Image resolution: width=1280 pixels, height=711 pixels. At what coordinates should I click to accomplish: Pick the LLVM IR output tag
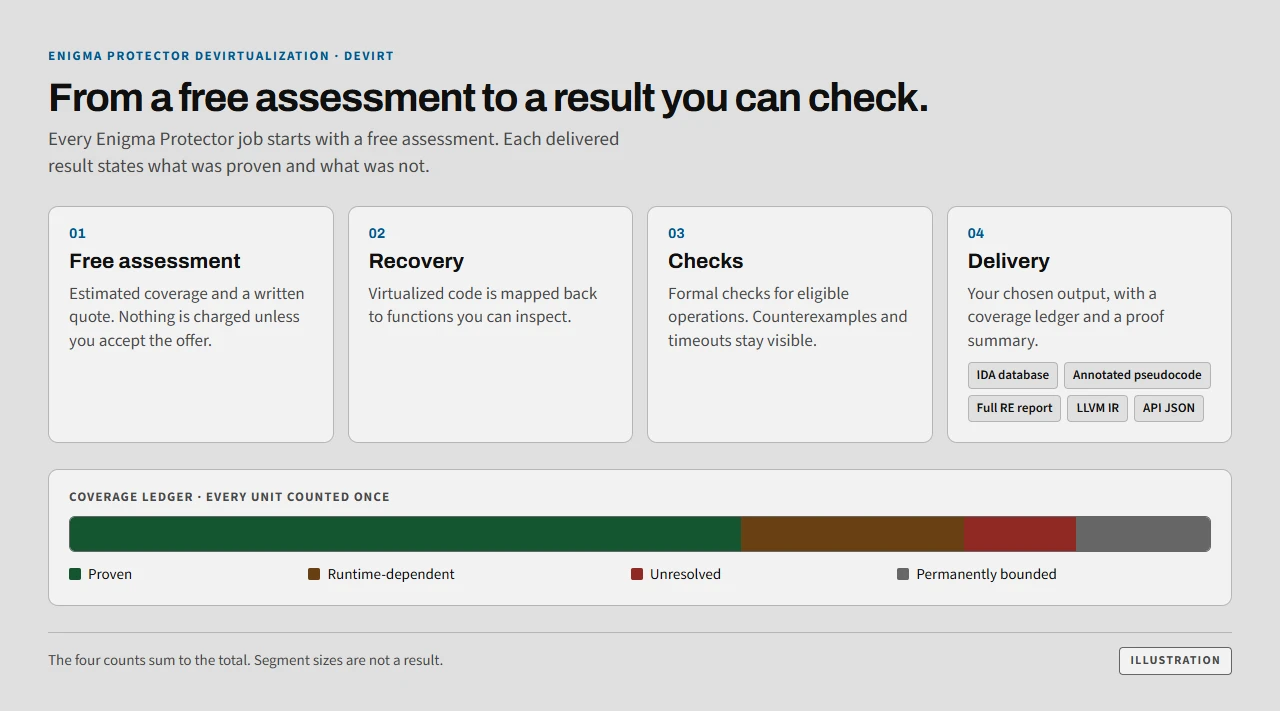click(1097, 408)
